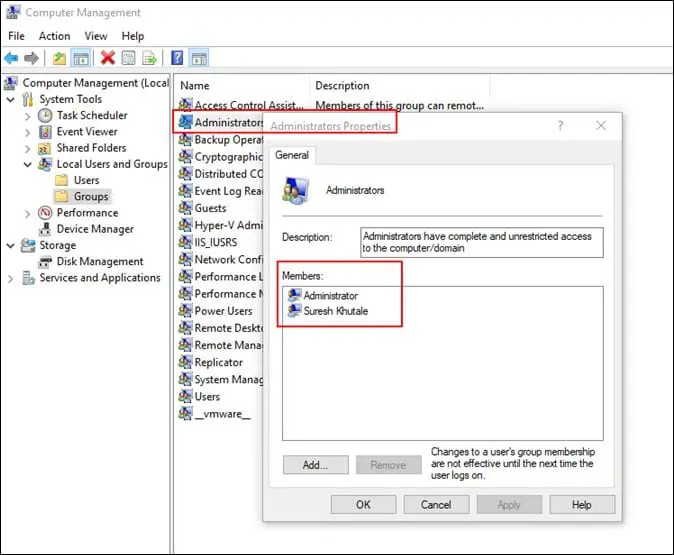Open Help via the blue question-mark icon
This screenshot has height=555, width=674.
point(177,59)
